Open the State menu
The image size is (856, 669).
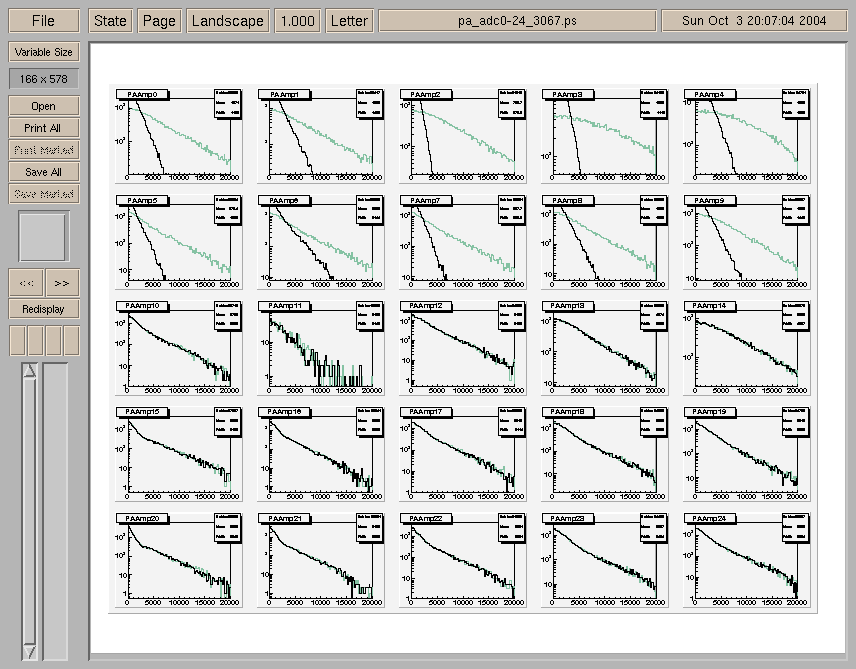coord(110,21)
